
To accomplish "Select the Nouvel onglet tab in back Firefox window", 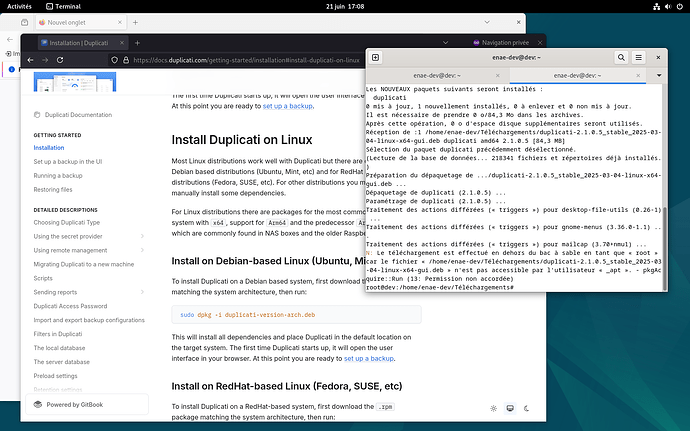I will (x=81, y=22).
